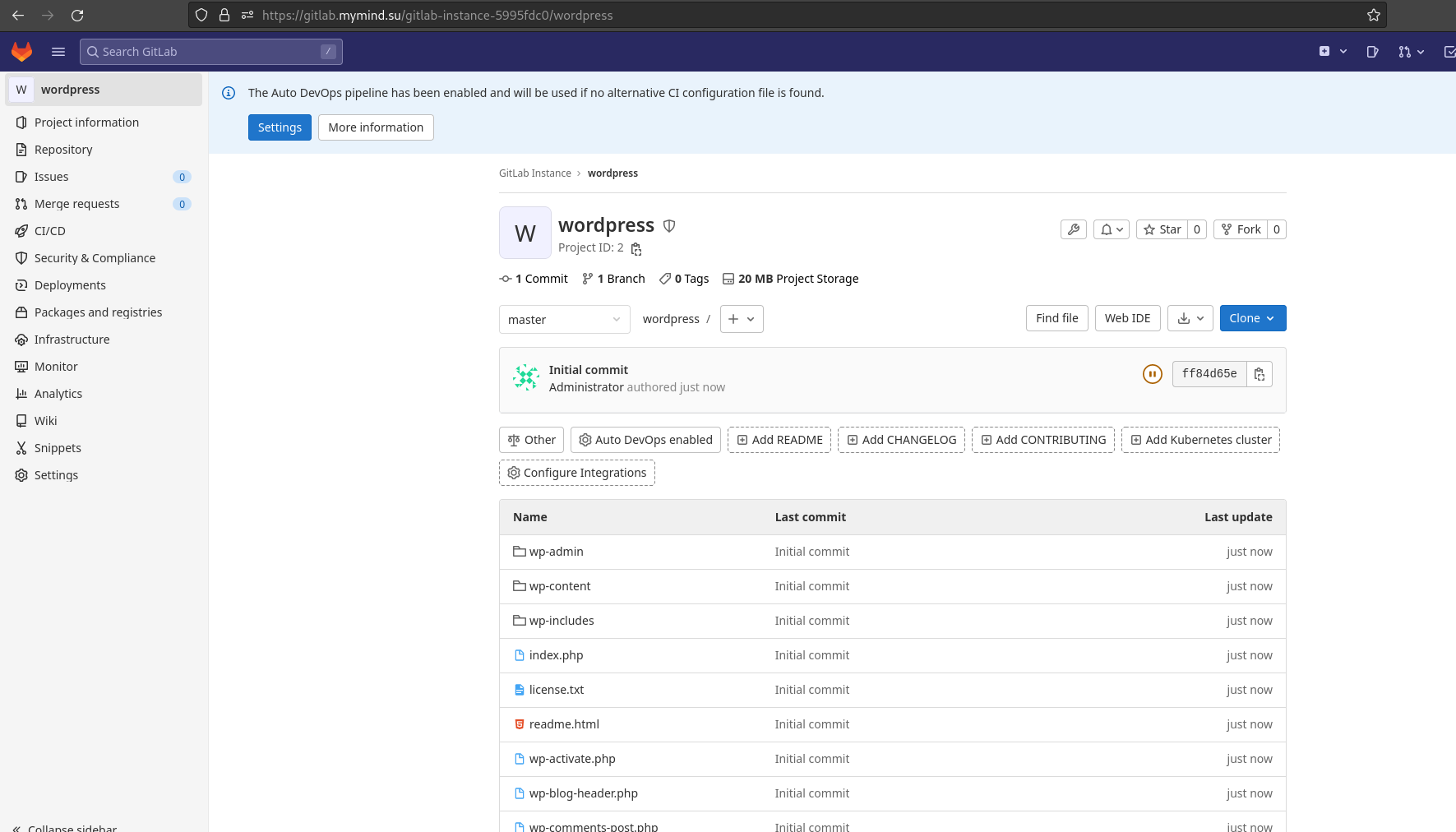
Task: Click the Configure Integrations button
Action: click(x=577, y=473)
